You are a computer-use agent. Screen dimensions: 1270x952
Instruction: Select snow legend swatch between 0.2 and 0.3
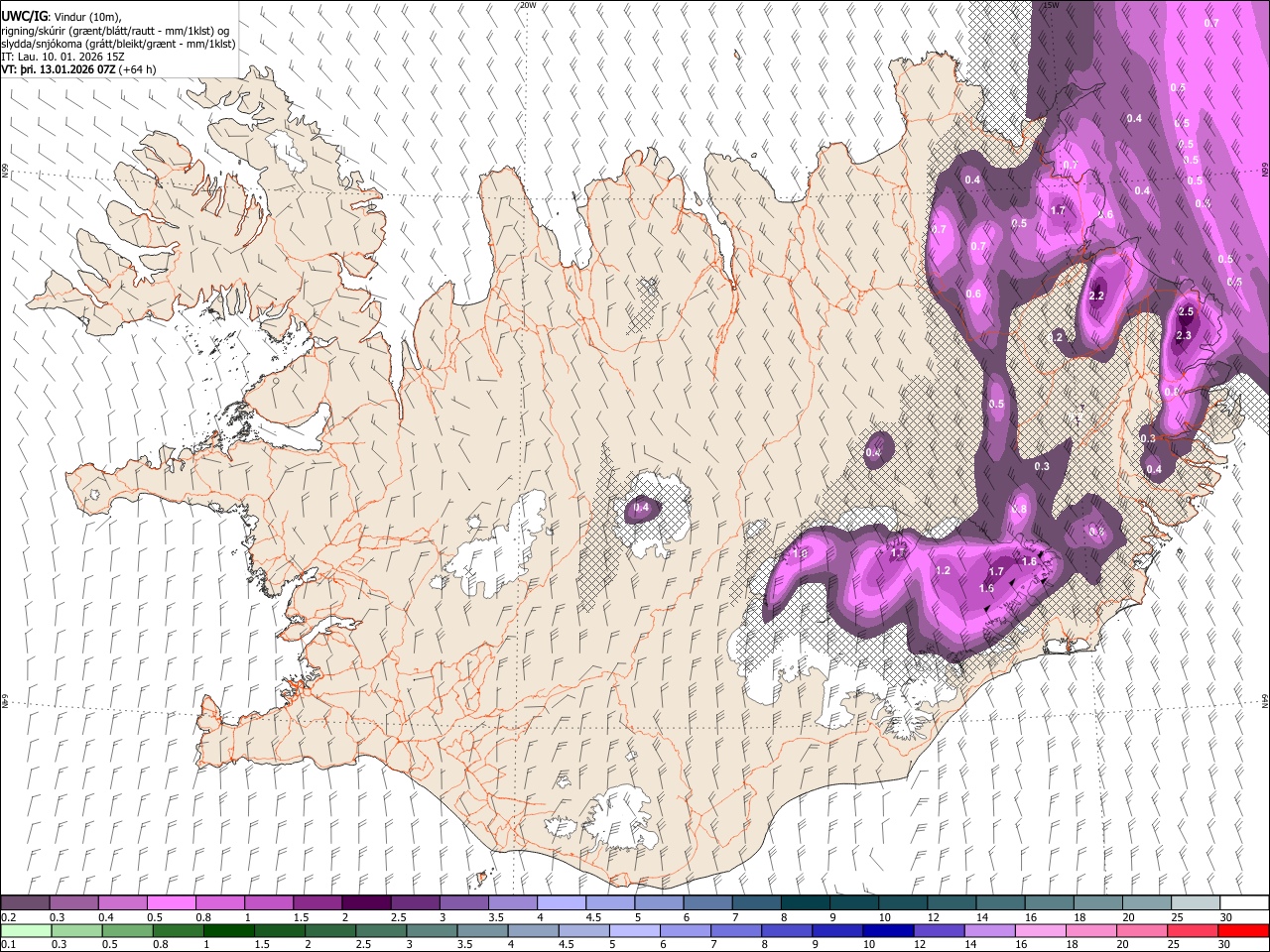25,902
